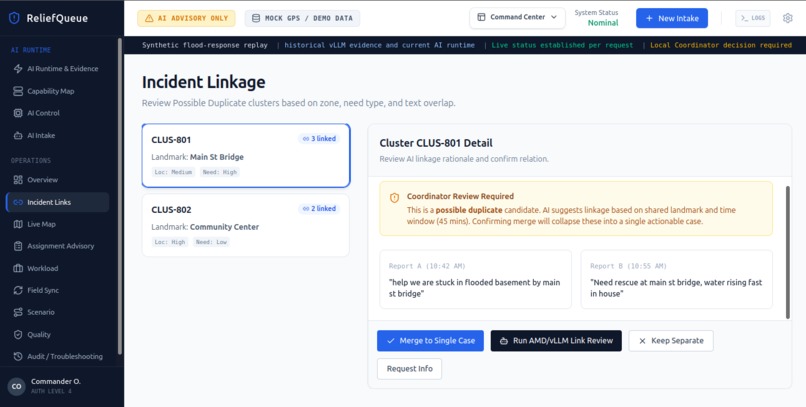
Task: Open settings via the gear icon
Action: (787, 18)
